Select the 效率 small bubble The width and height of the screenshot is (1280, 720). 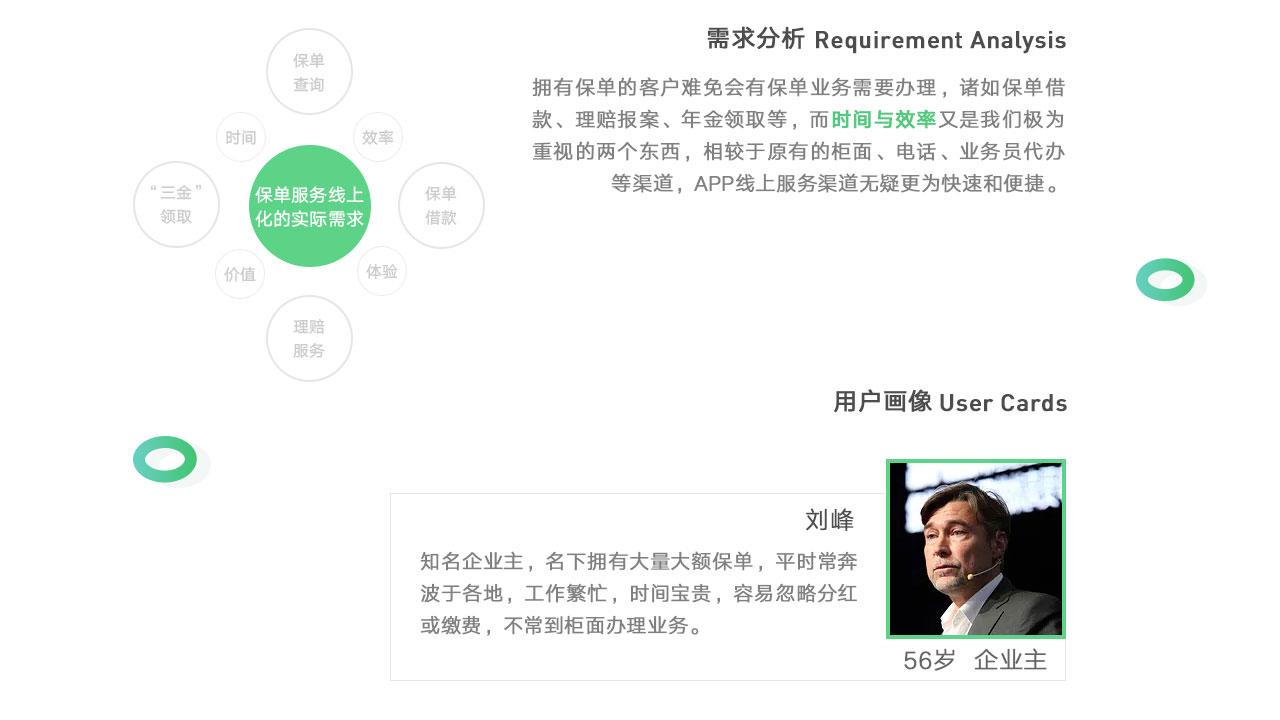378,138
